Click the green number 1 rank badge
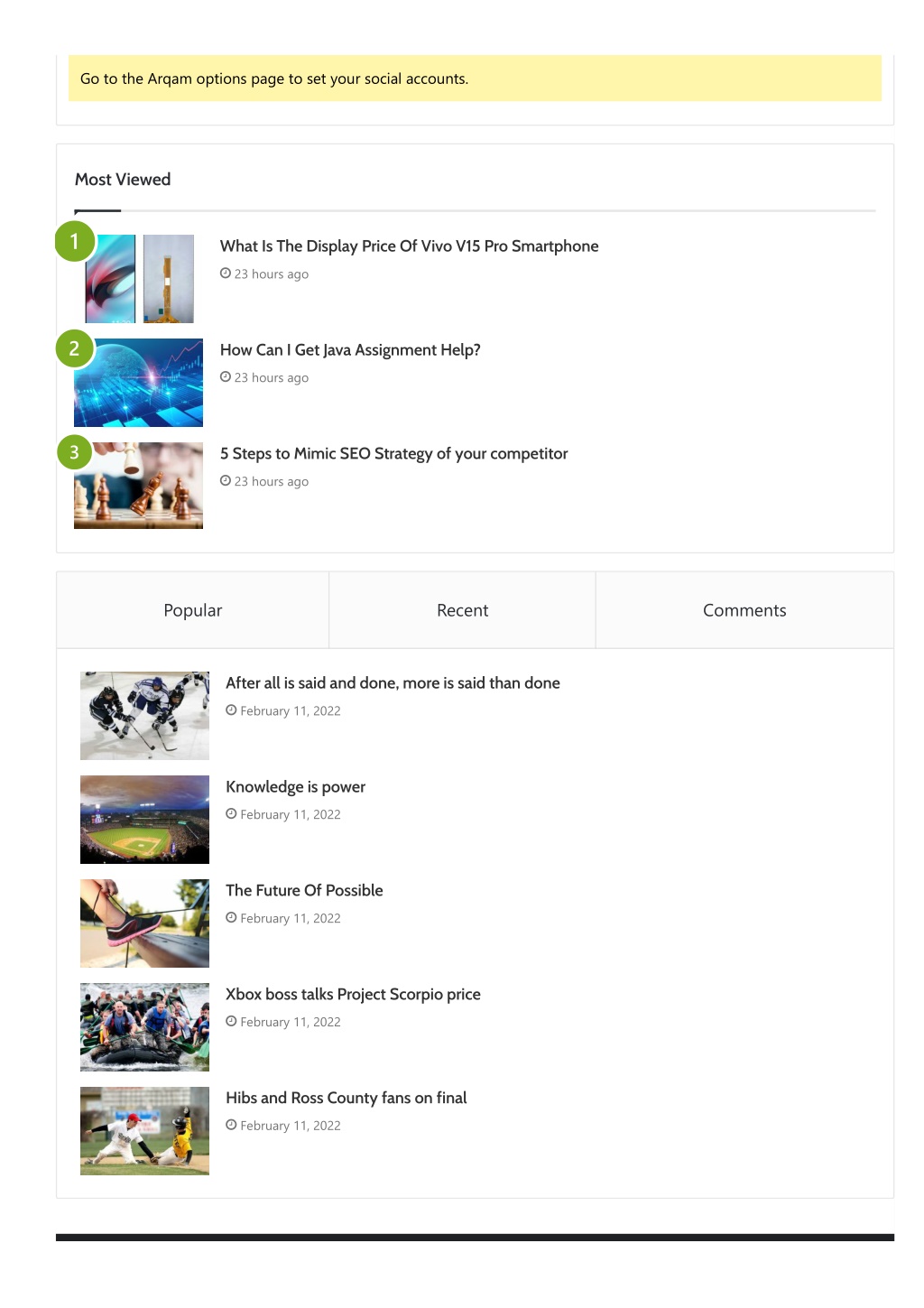 coord(75,241)
